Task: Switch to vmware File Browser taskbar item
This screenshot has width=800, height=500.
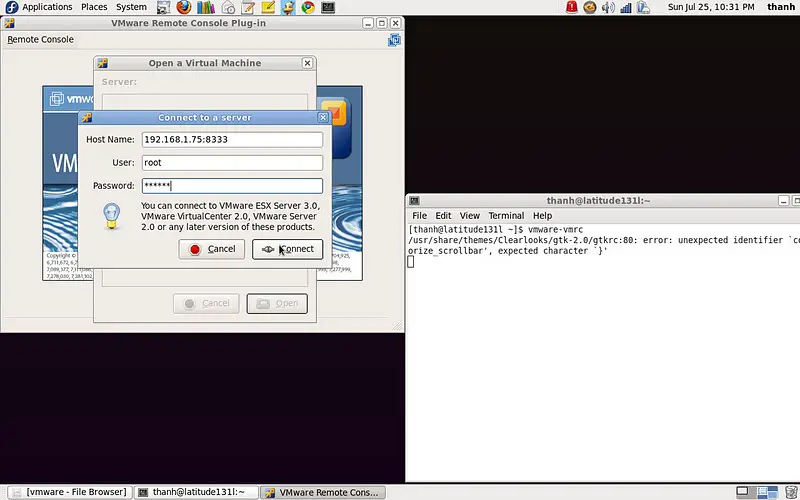Action: [70, 492]
